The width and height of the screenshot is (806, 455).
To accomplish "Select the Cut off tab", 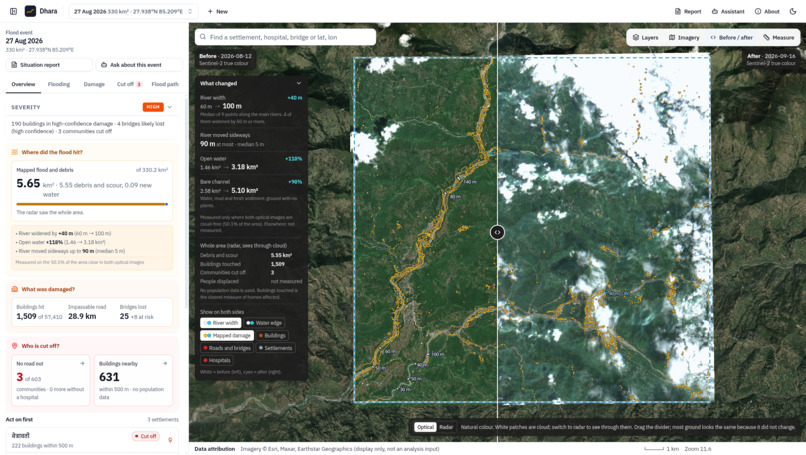I will (x=129, y=84).
